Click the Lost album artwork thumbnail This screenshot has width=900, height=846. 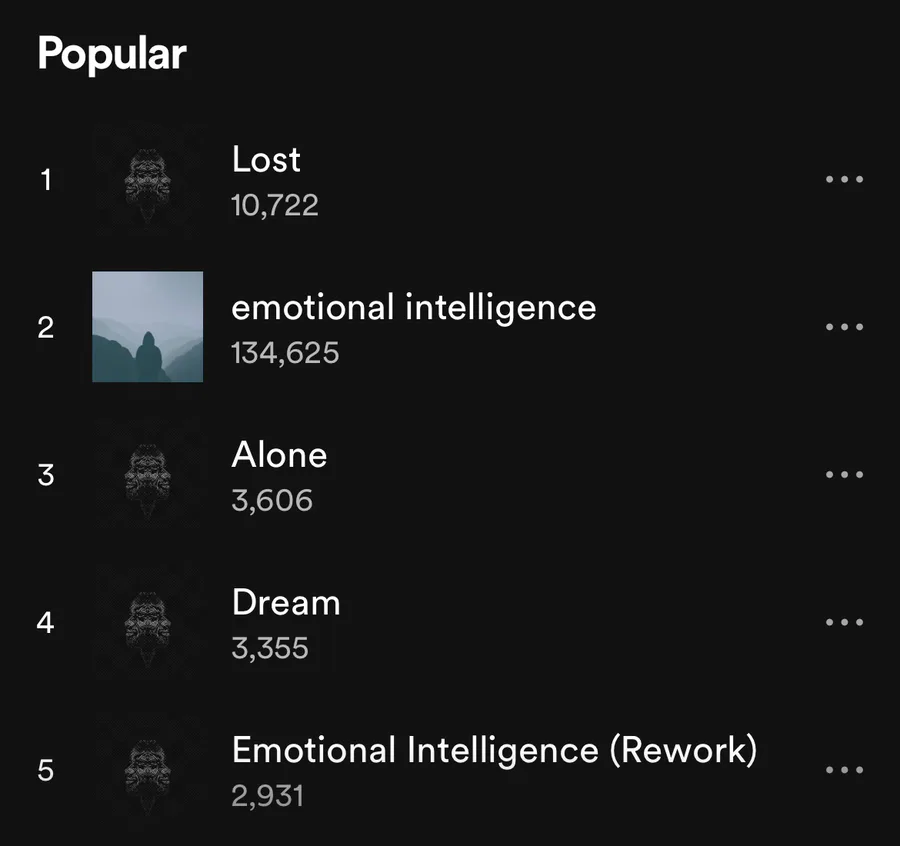(x=147, y=180)
